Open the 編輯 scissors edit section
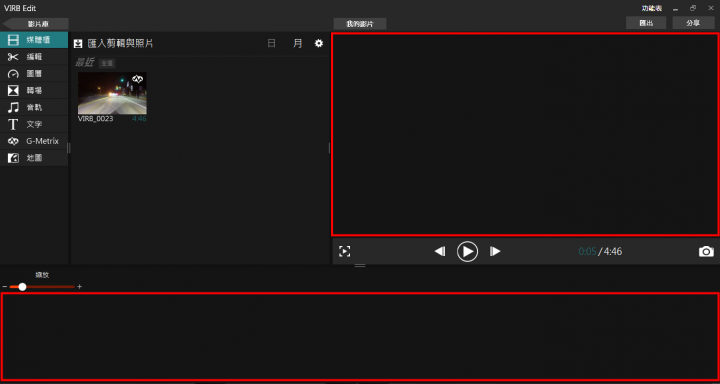 (x=34, y=57)
